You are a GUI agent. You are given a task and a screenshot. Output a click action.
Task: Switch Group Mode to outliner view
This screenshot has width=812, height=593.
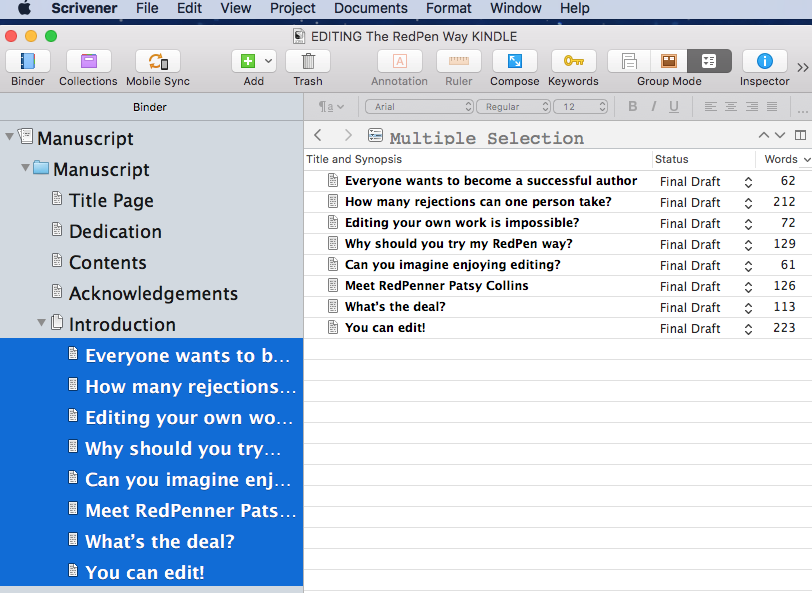coord(709,62)
